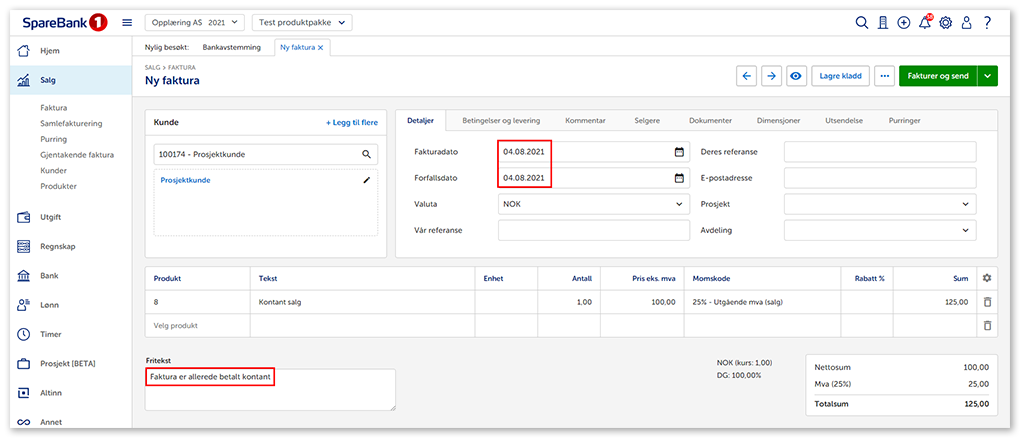The height and width of the screenshot is (438, 1020).
Task: Switch to Betingelser og levering tab
Action: click(500, 120)
